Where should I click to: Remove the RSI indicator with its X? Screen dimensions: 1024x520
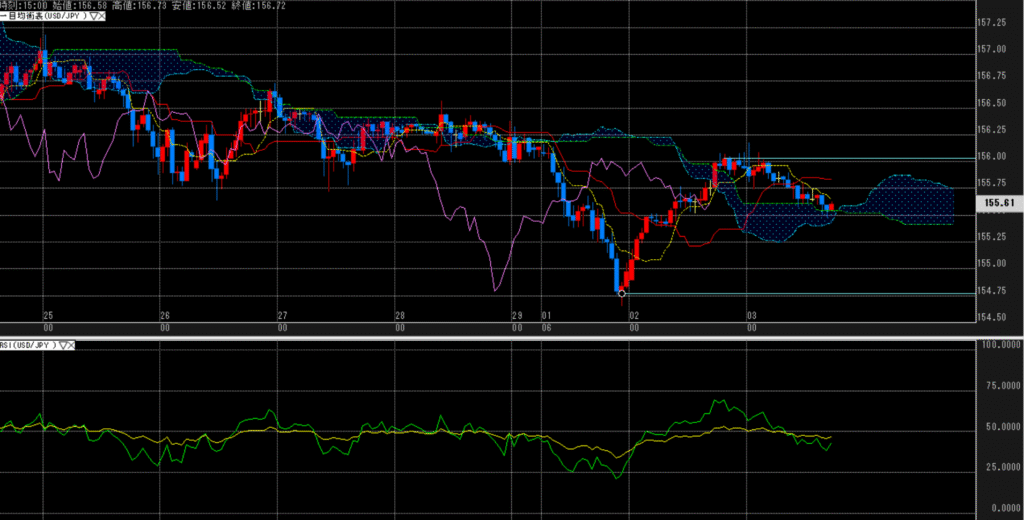click(x=73, y=345)
